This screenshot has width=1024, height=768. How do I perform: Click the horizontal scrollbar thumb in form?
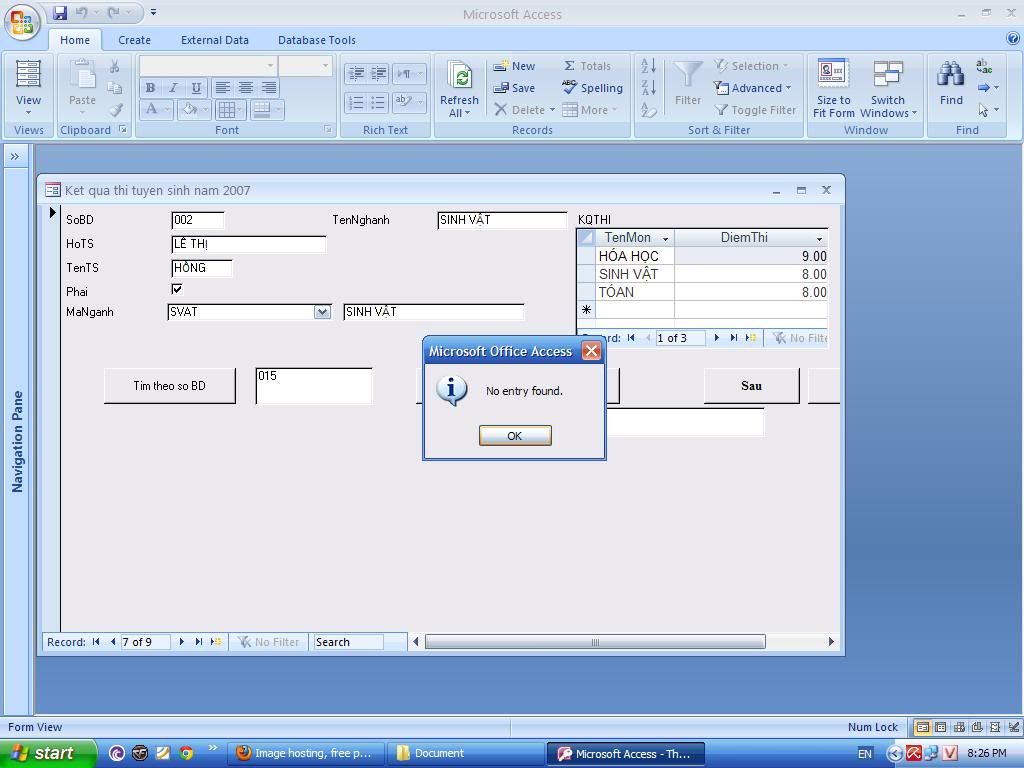(595, 642)
